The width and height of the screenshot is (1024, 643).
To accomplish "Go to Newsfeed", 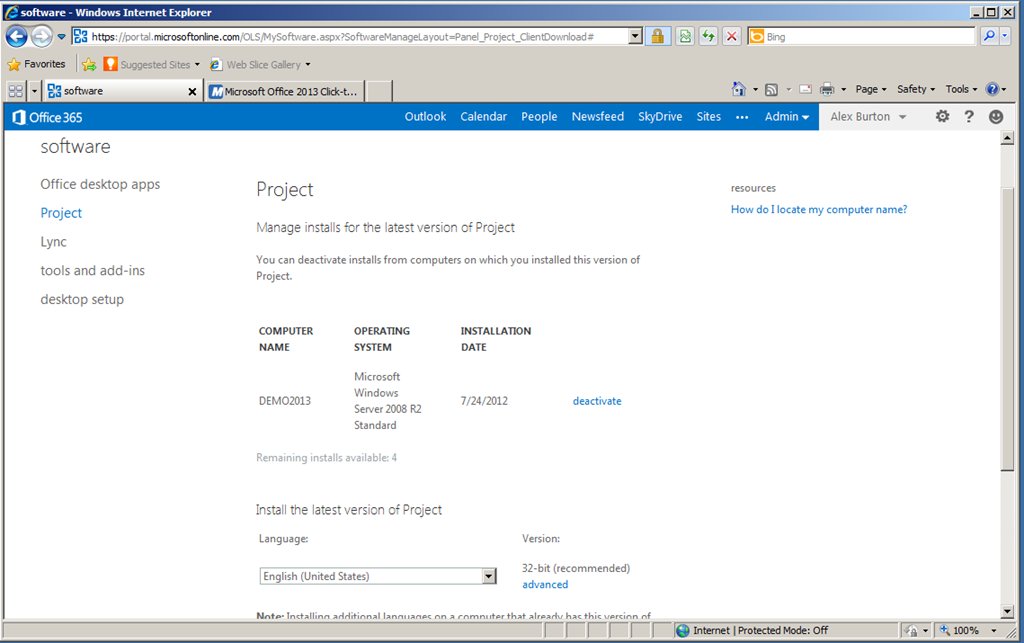I will [598, 117].
